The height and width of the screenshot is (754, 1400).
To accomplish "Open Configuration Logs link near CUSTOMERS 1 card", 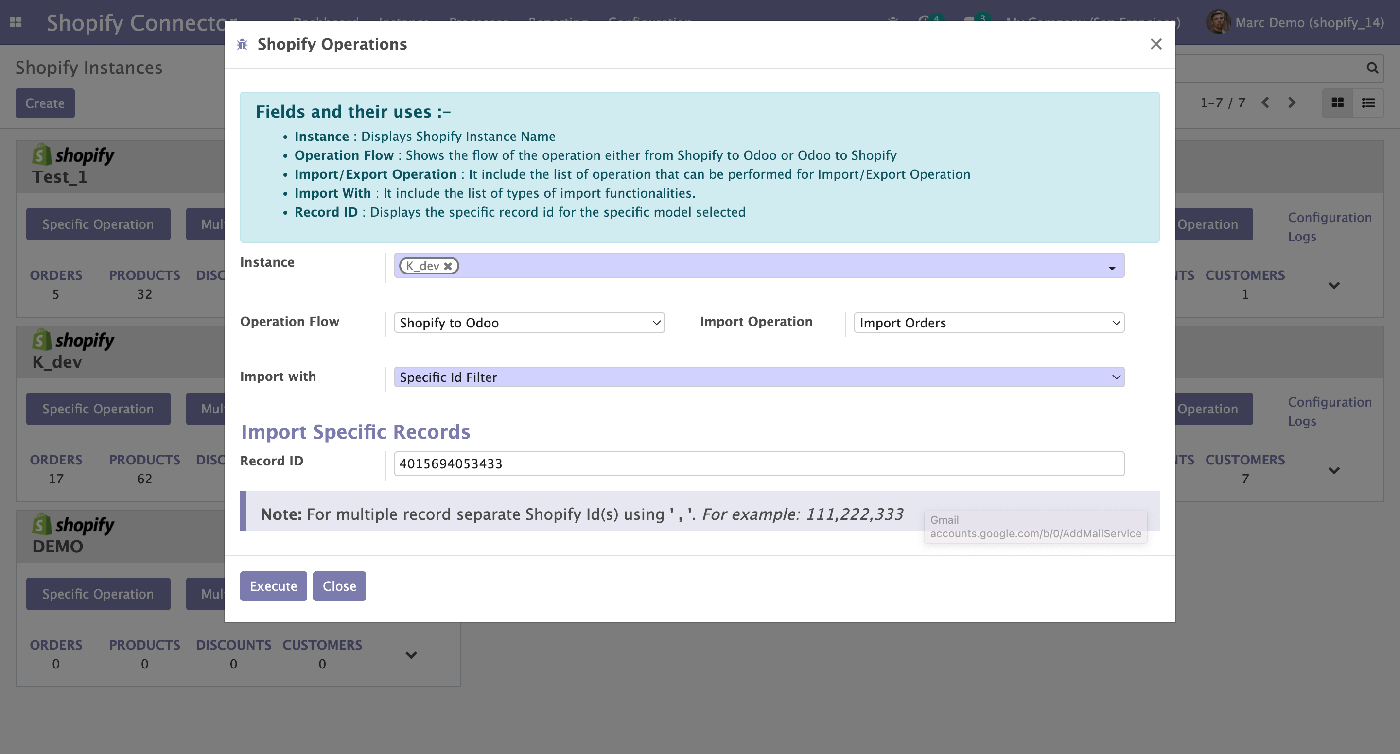I will click(x=1329, y=227).
